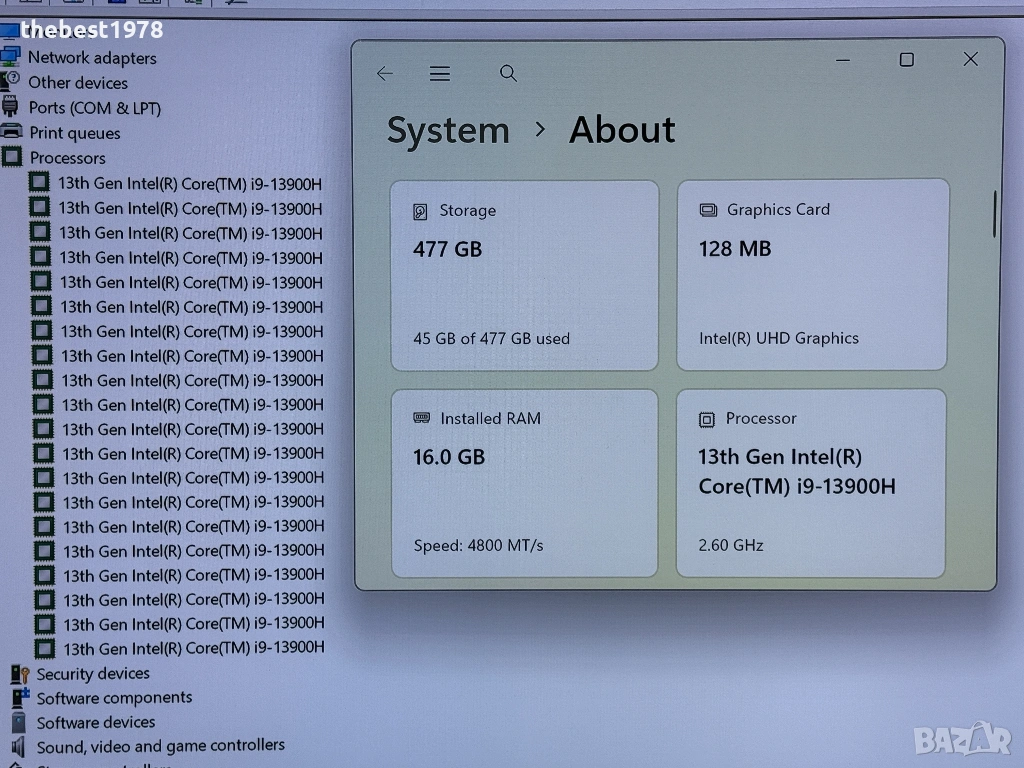Click the Processor info card
Screen dimensions: 1024x768
tap(811, 483)
